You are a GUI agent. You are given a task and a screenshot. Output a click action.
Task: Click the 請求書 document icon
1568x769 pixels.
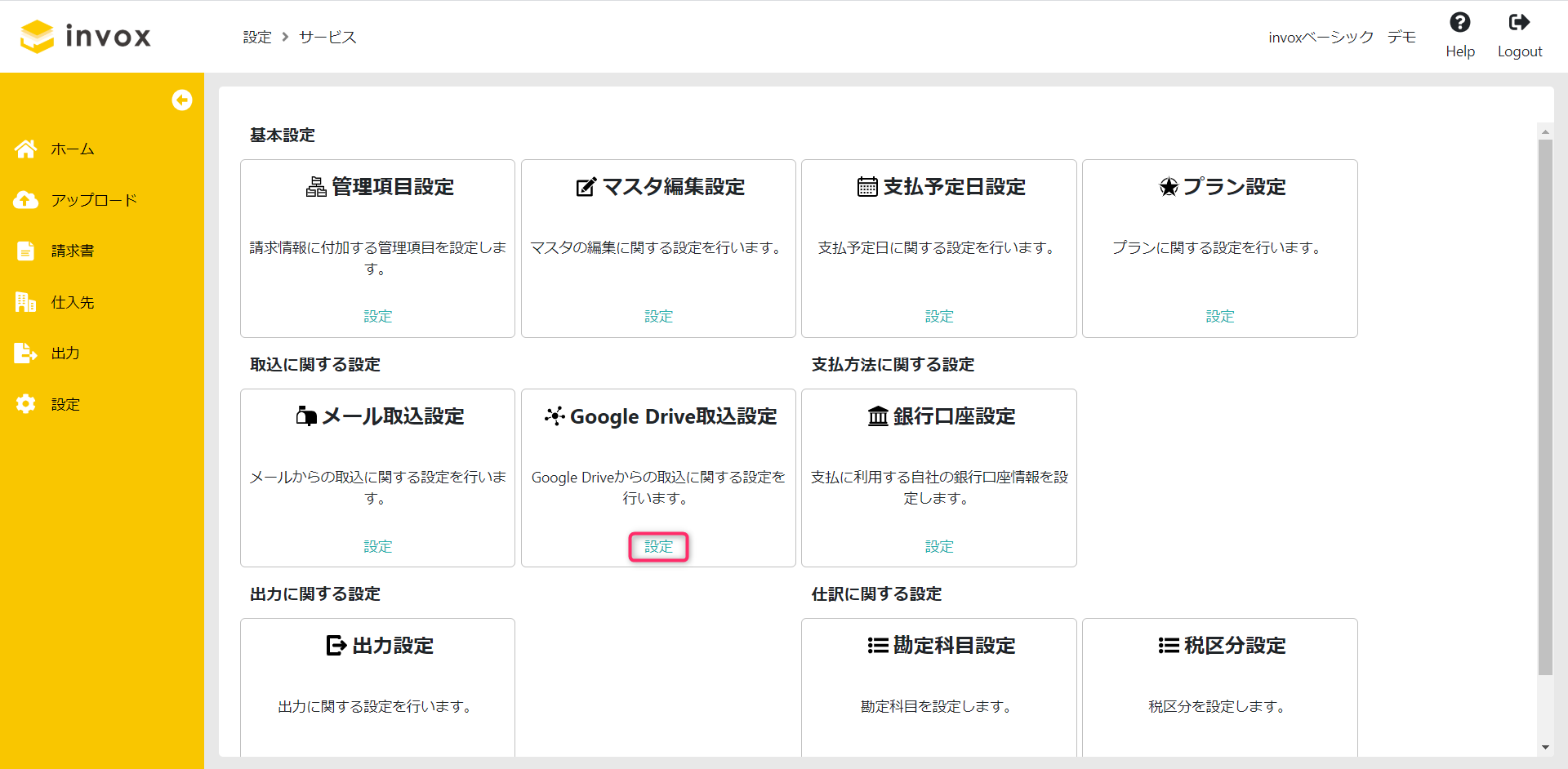click(x=26, y=251)
